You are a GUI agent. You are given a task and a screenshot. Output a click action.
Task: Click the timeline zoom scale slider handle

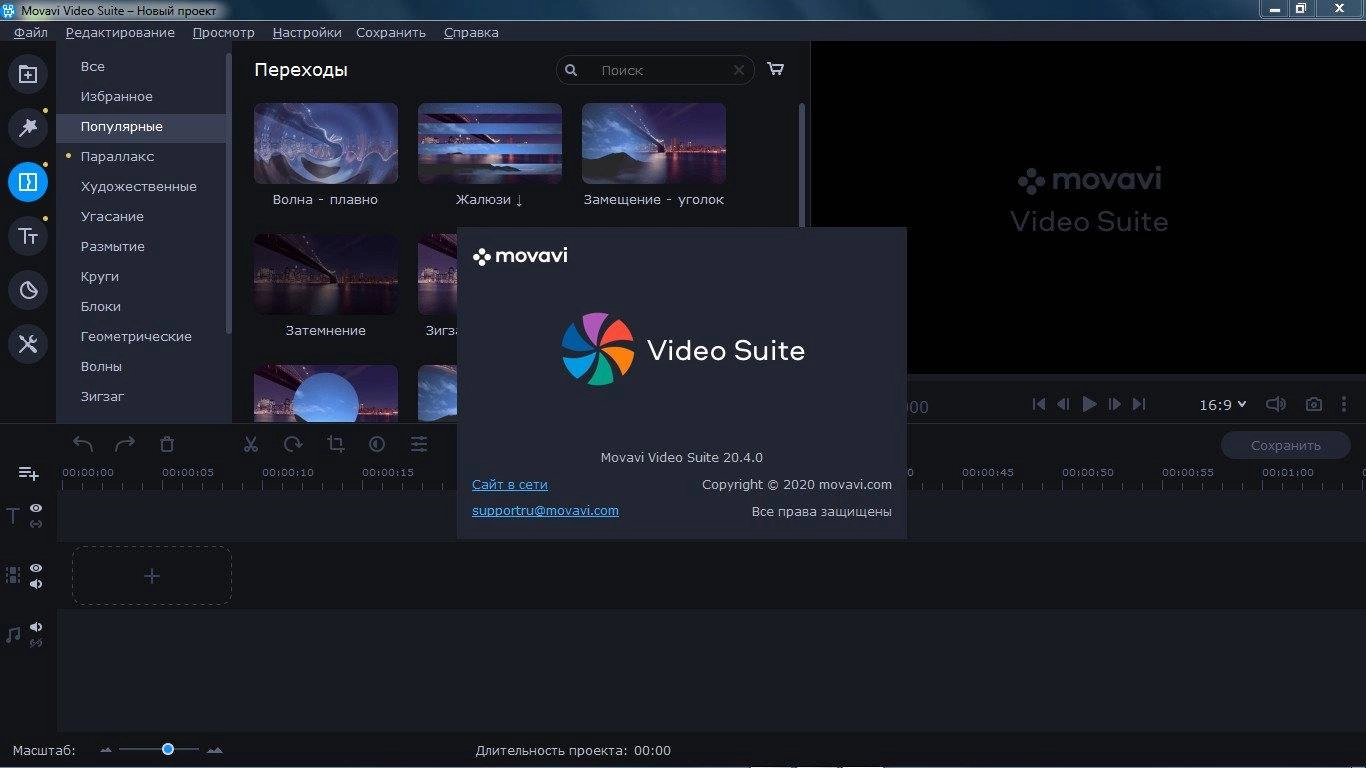[x=168, y=749]
